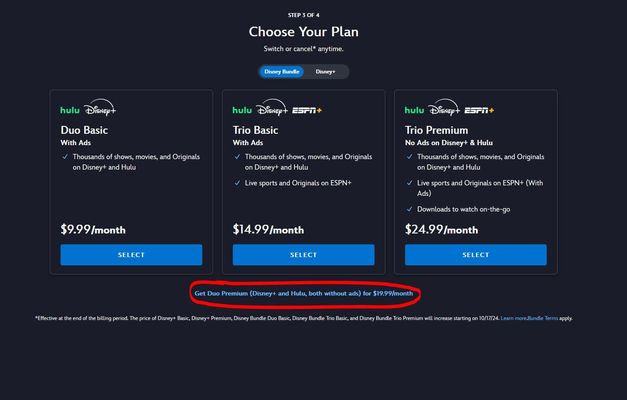Select the Trio Premium plan
This screenshot has width=627, height=400.
(x=475, y=255)
